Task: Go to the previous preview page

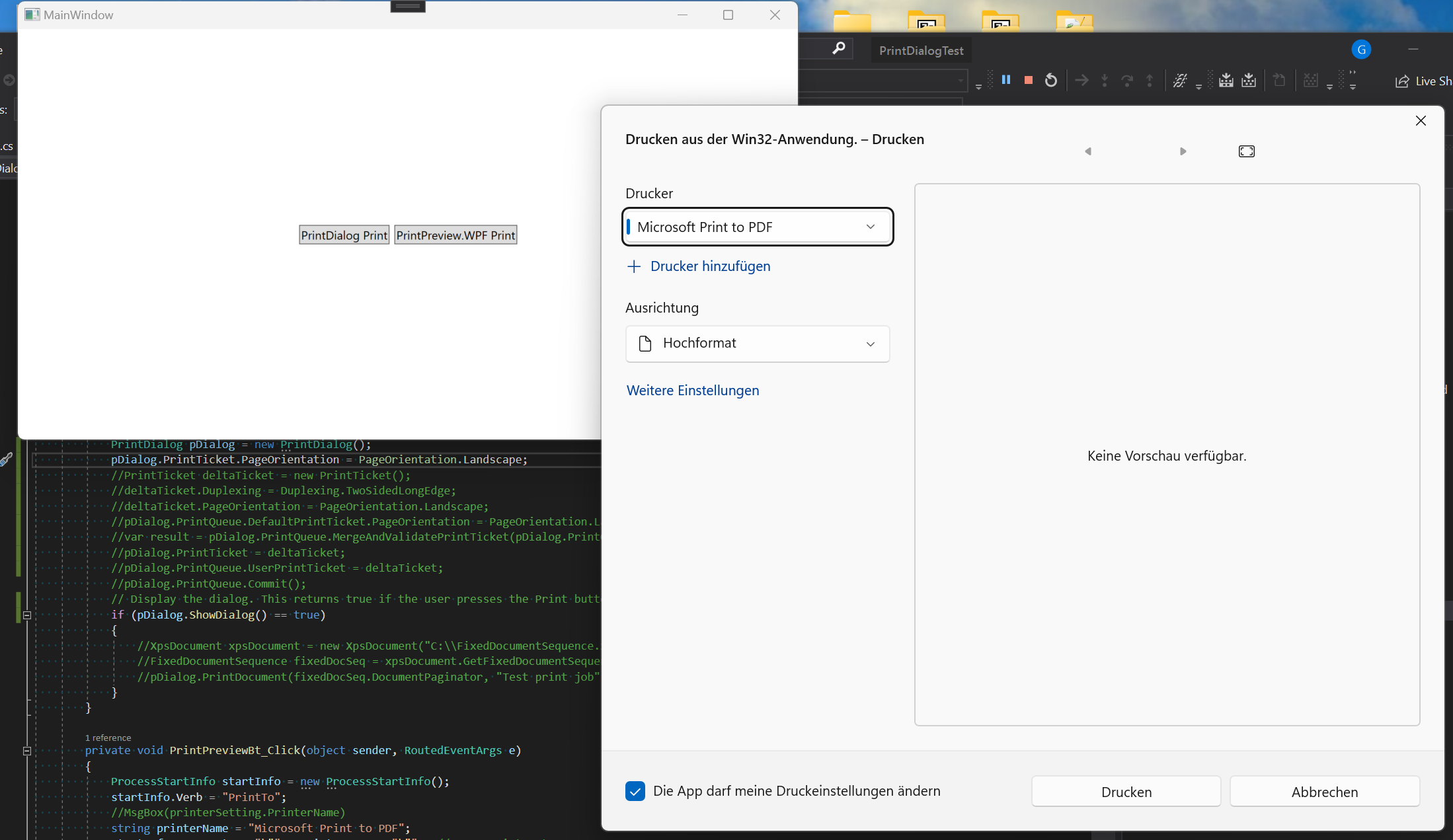Action: click(1087, 151)
